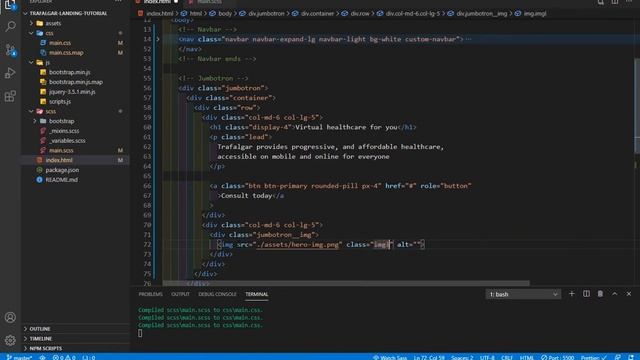The image size is (640, 360).
Task: Click div.container breadcrumb segment
Action: pos(317,13)
